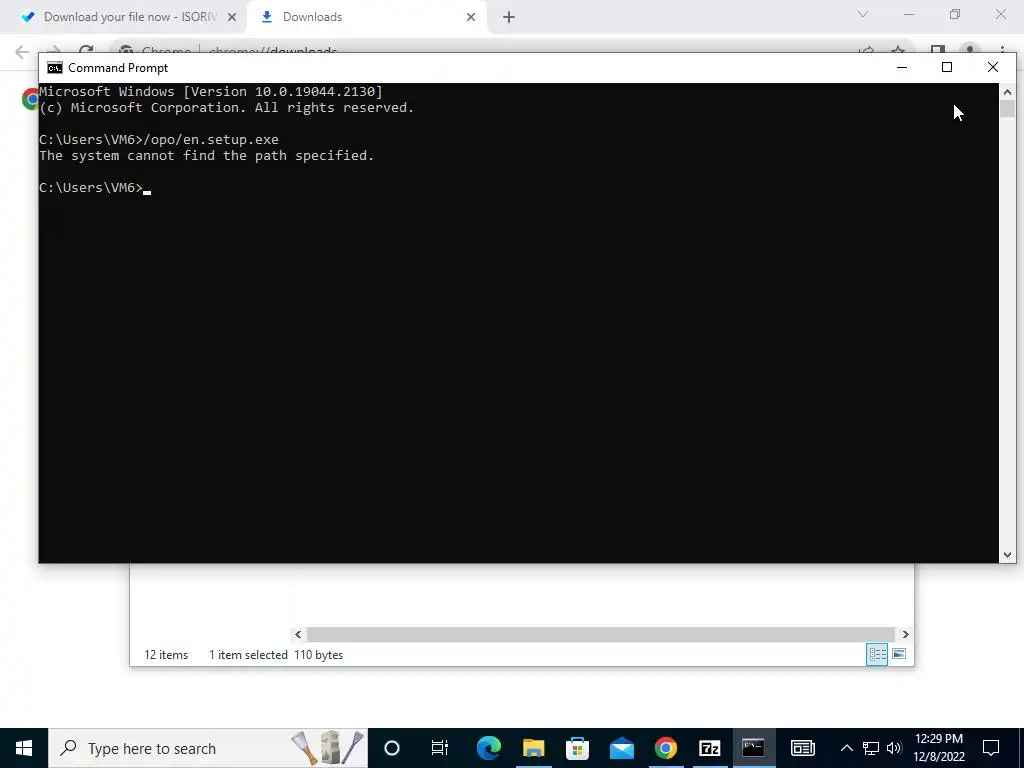The width and height of the screenshot is (1024, 768).
Task: Minimize the Command Prompt window
Action: tap(902, 67)
